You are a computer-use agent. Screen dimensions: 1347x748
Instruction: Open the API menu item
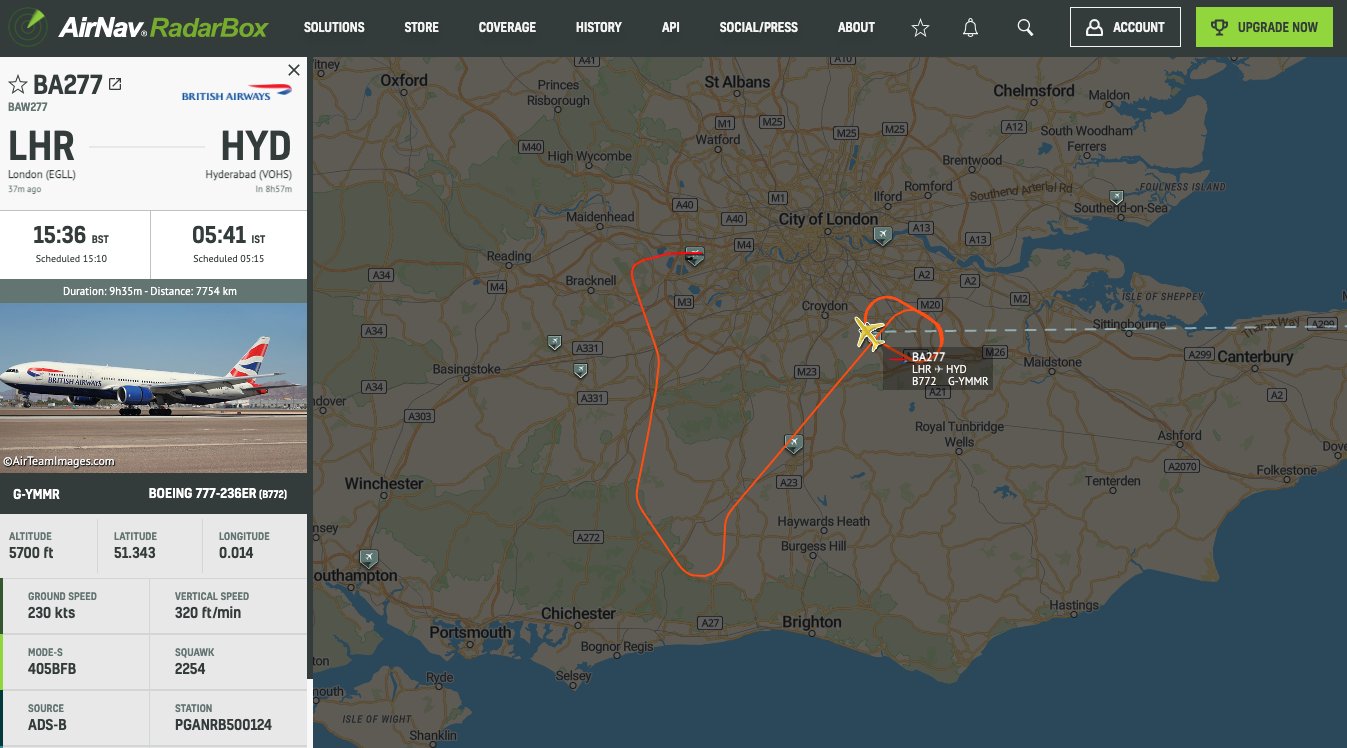point(670,27)
